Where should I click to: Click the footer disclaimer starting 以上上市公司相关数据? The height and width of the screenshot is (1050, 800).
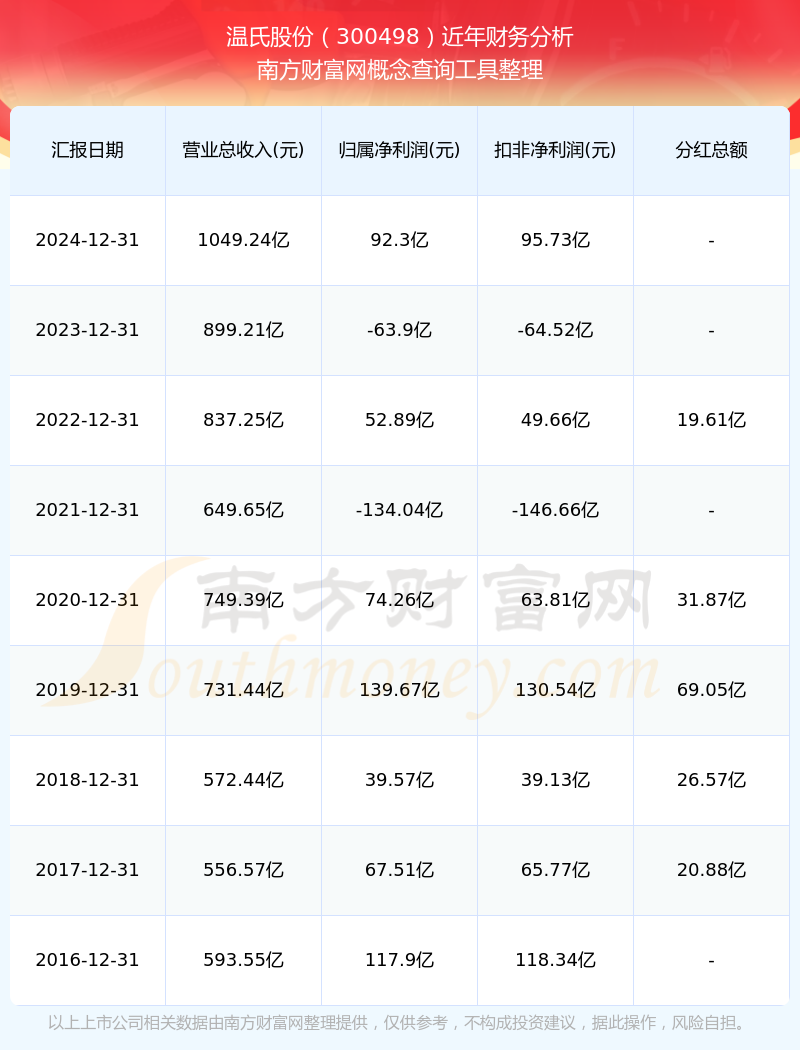pyautogui.click(x=399, y=1023)
